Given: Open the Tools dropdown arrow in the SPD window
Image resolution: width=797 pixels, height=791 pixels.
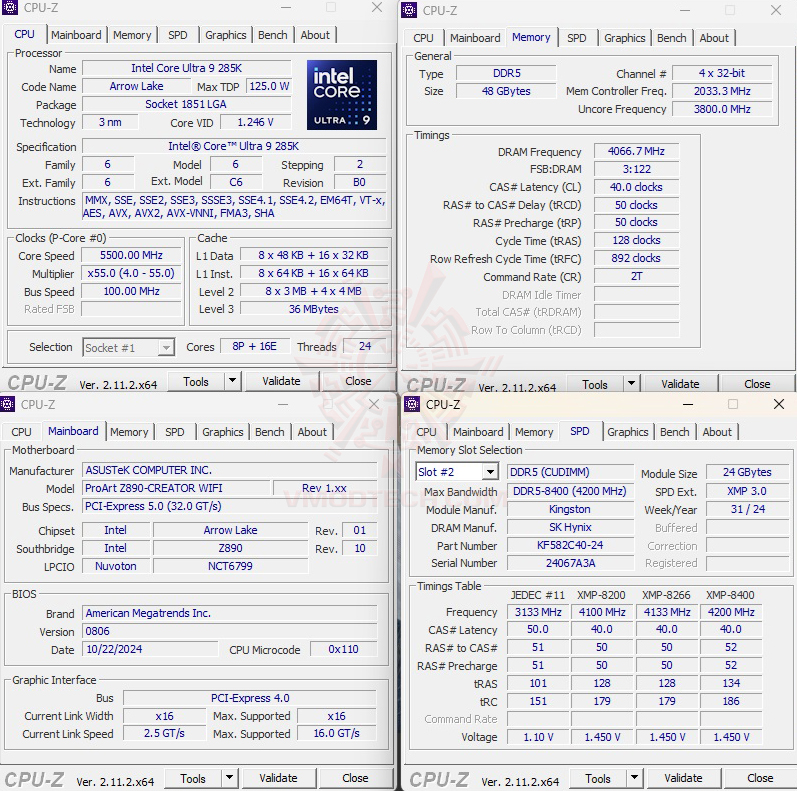Looking at the screenshot, I should 634,778.
